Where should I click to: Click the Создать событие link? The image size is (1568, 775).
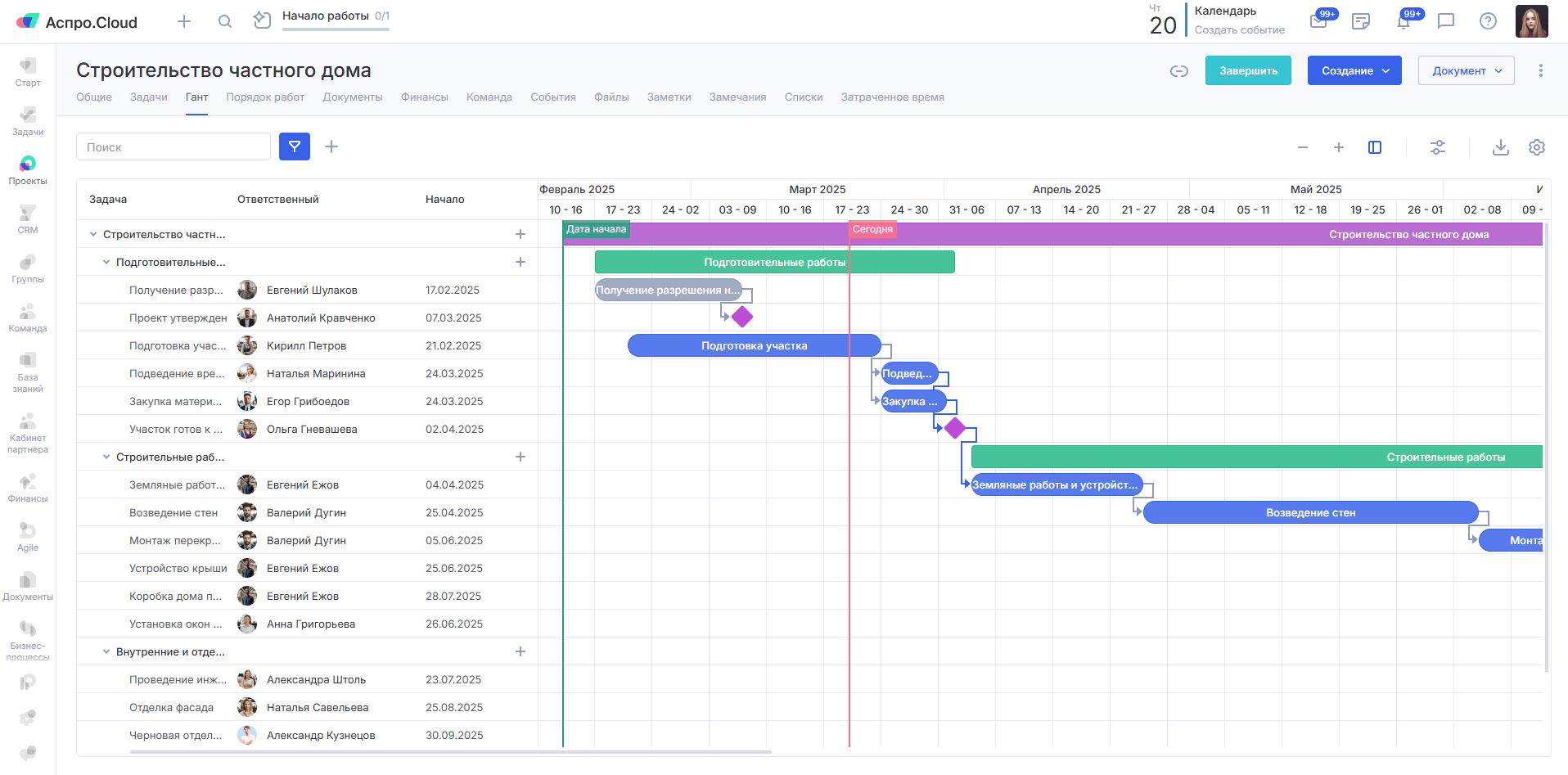coord(1239,30)
